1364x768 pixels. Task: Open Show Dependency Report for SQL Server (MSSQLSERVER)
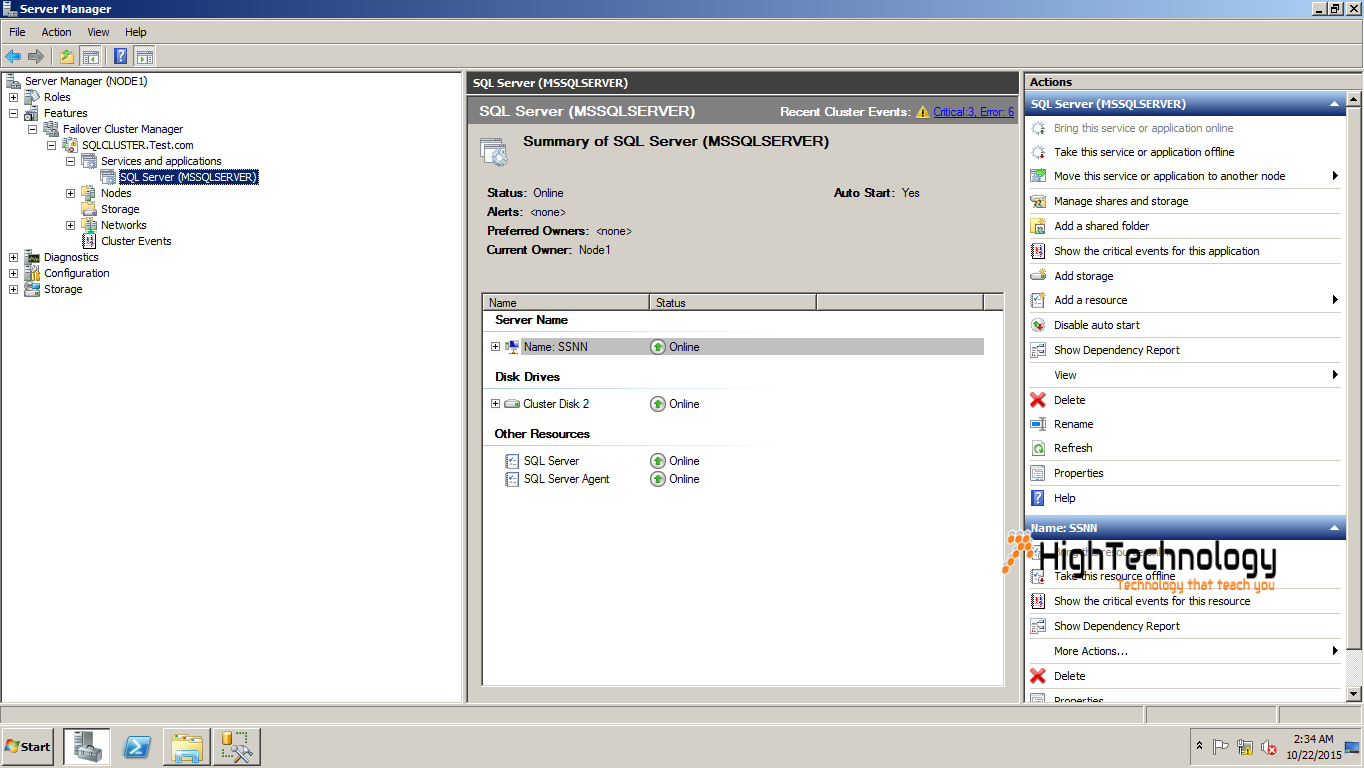1116,350
